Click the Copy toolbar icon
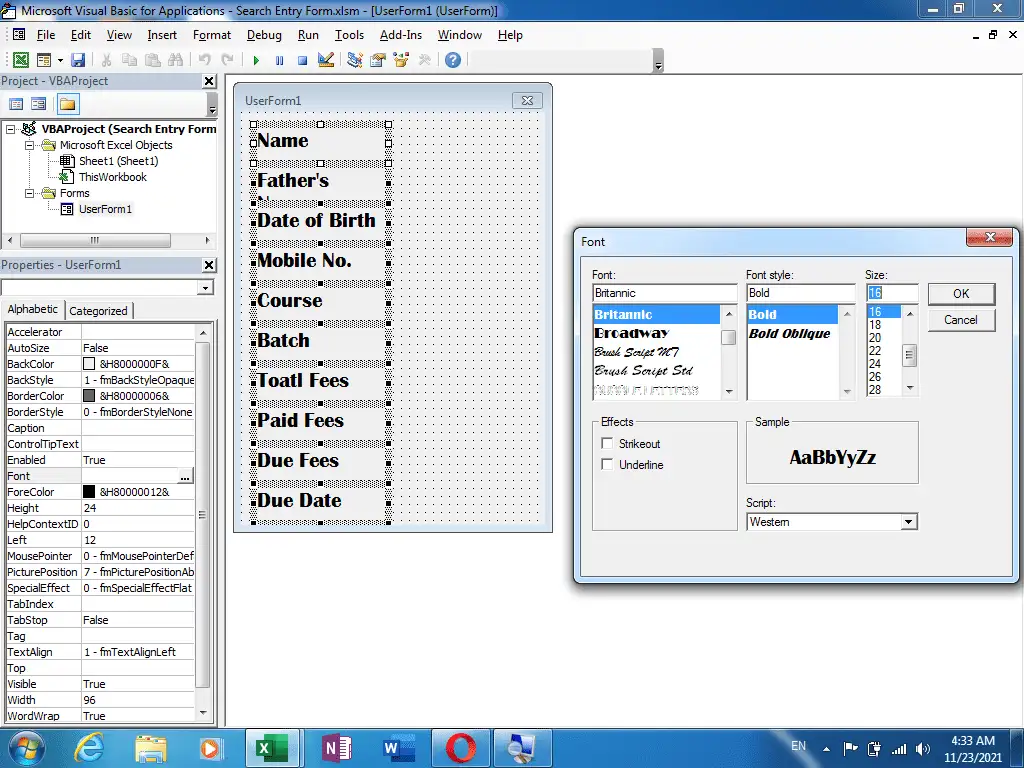Image resolution: width=1024 pixels, height=768 pixels. (x=129, y=60)
